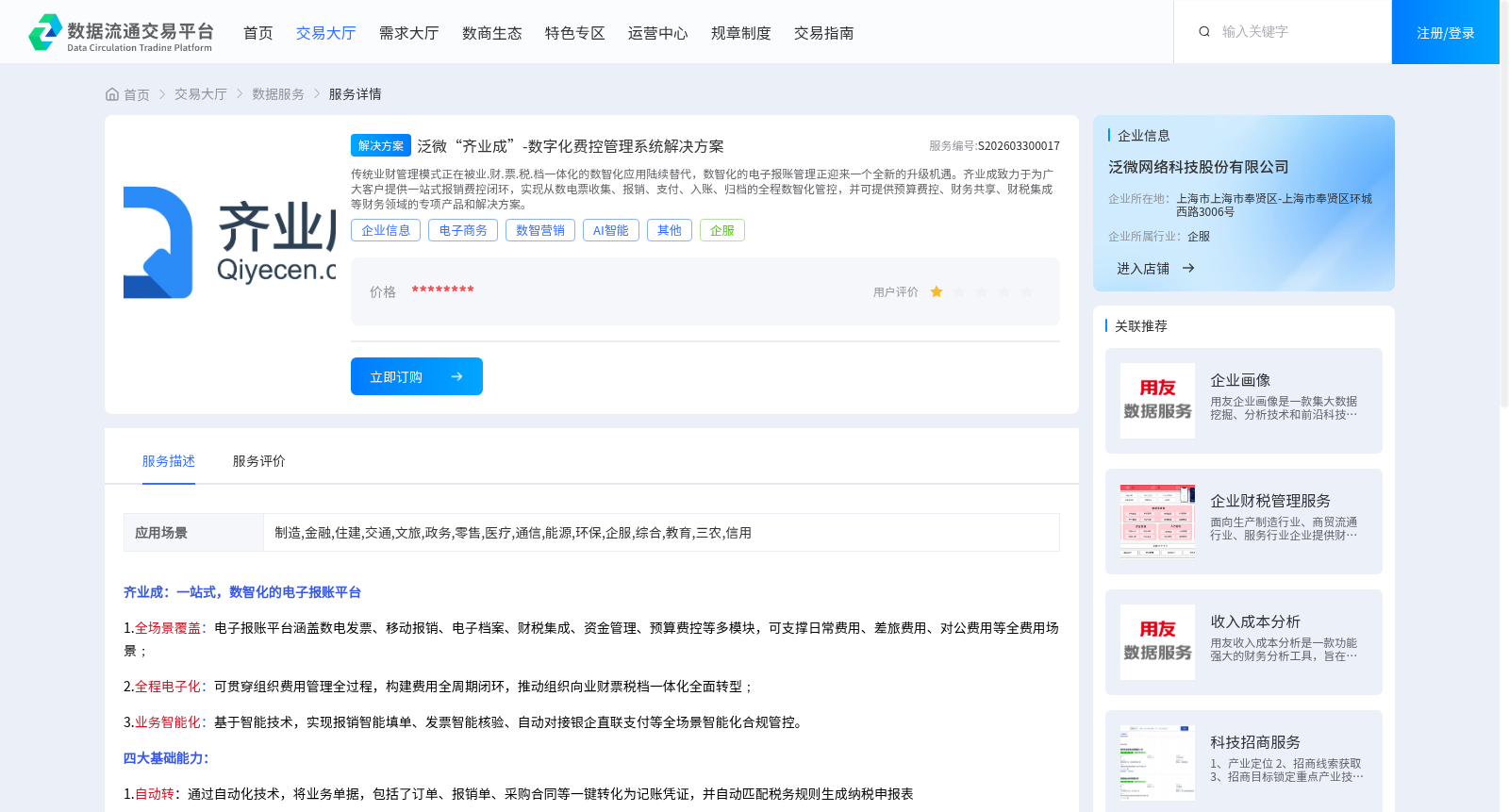Select the 电子商务 tag
Screen dimensions: 1509x812
point(463,230)
